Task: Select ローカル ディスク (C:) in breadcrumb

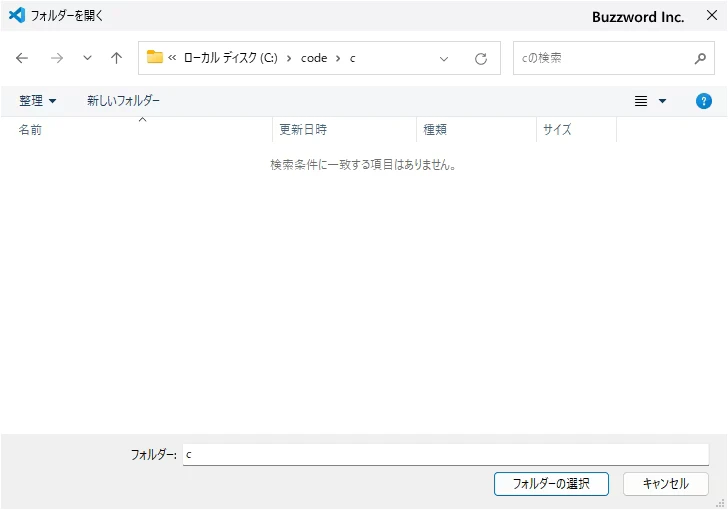Action: pyautogui.click(x=231, y=58)
